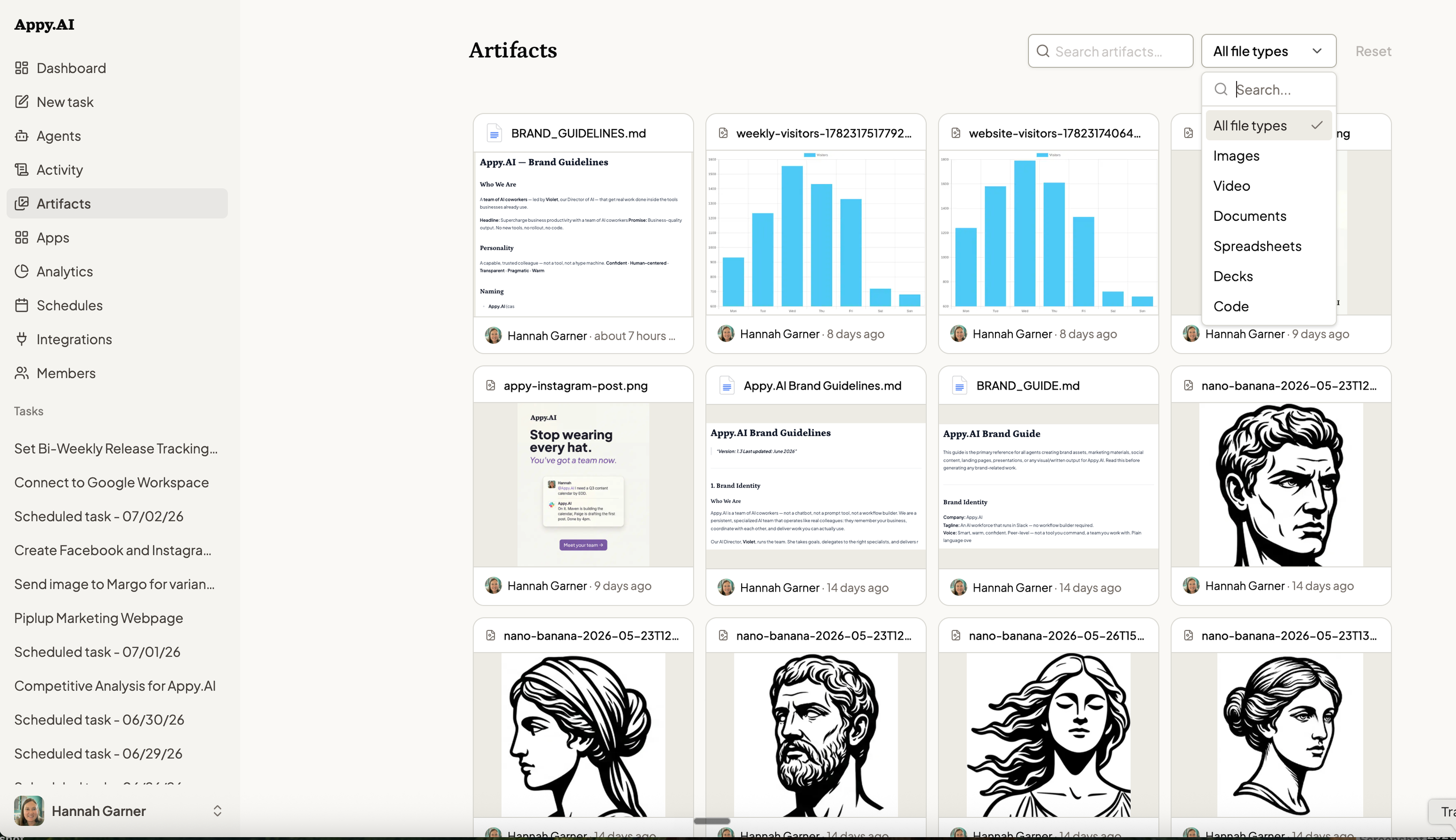Click the magnifier icon in dropdown search
This screenshot has height=840, width=1456.
point(1221,89)
